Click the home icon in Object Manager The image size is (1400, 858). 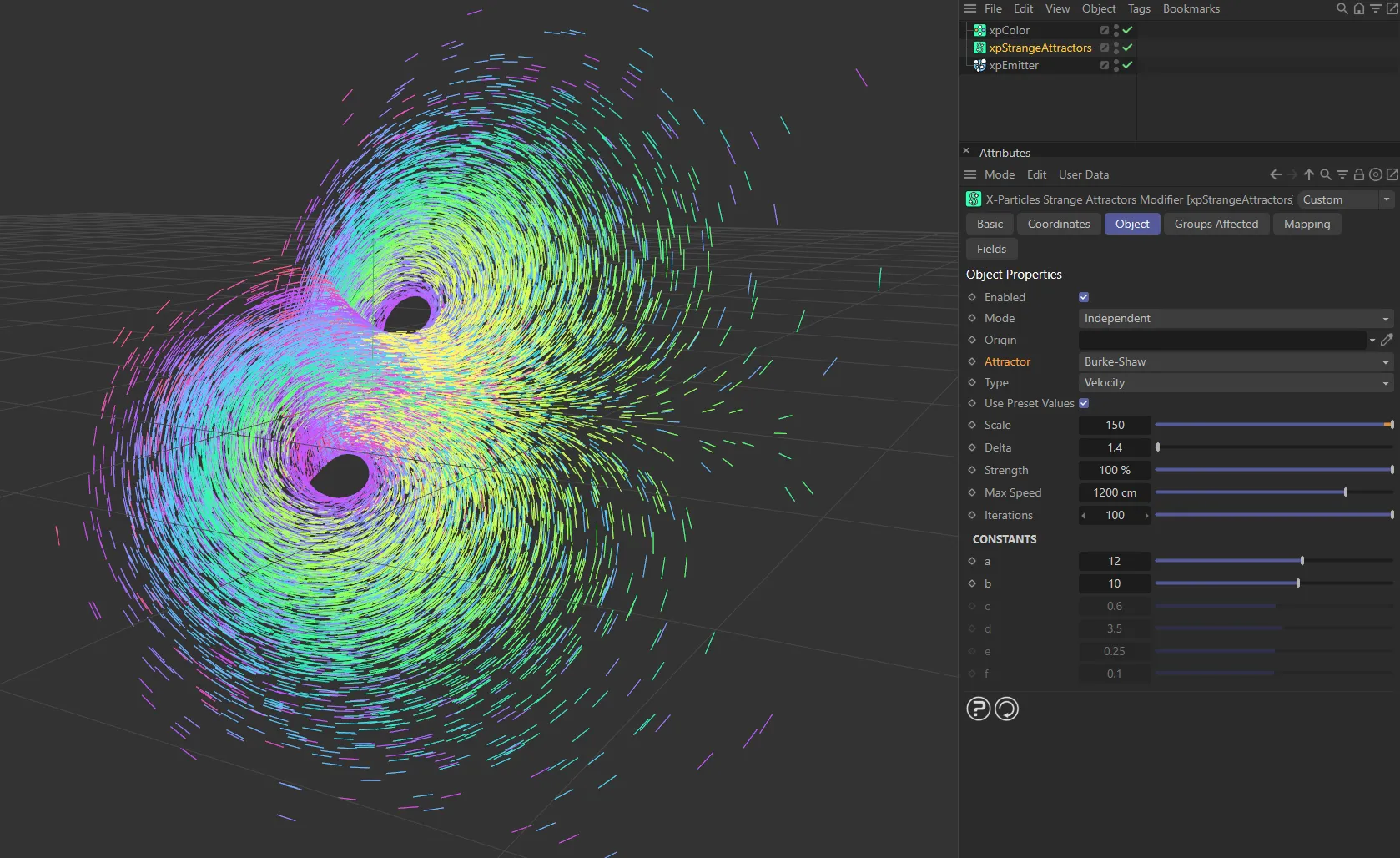click(1359, 8)
